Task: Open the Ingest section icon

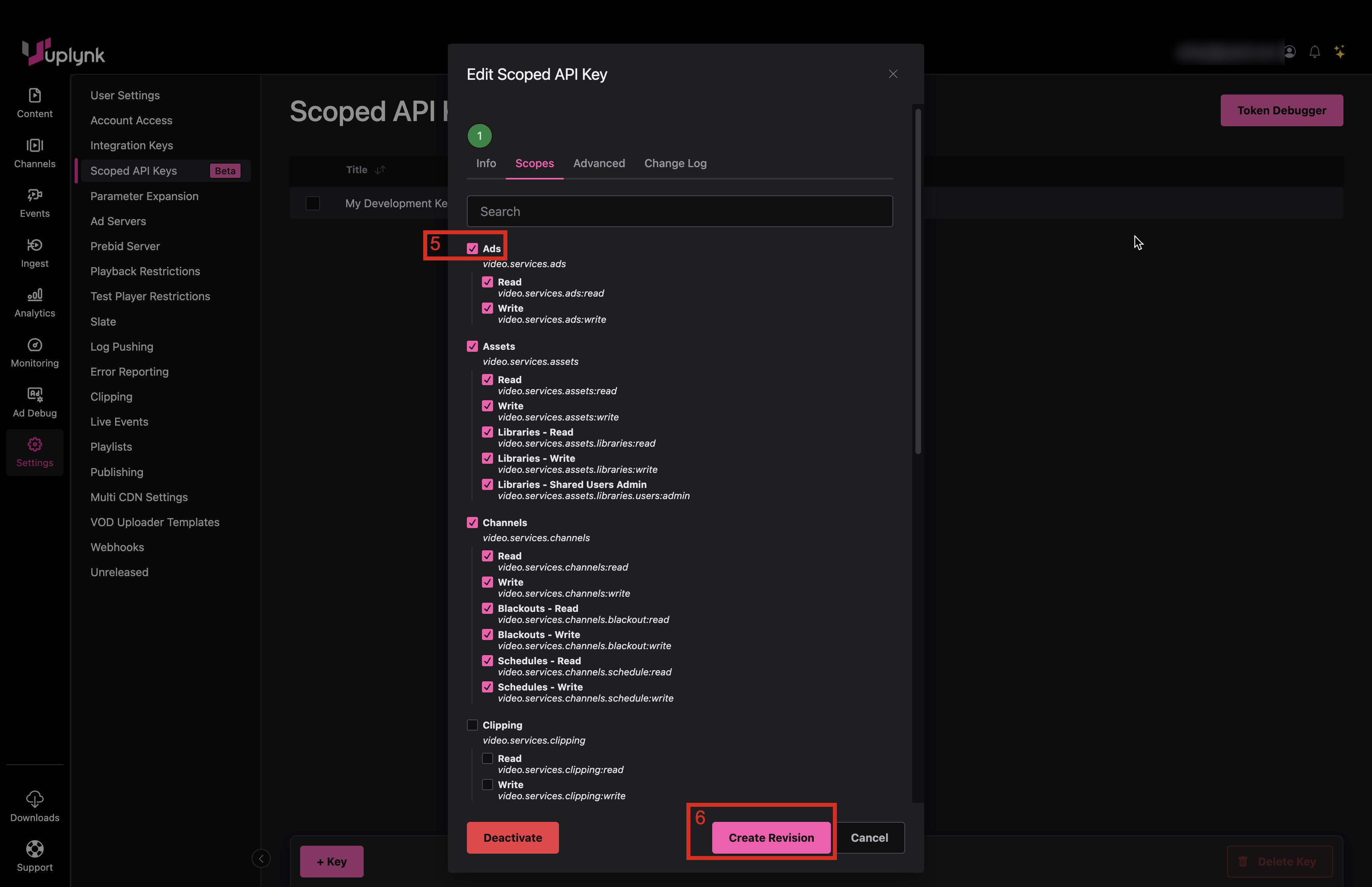Action: point(35,245)
